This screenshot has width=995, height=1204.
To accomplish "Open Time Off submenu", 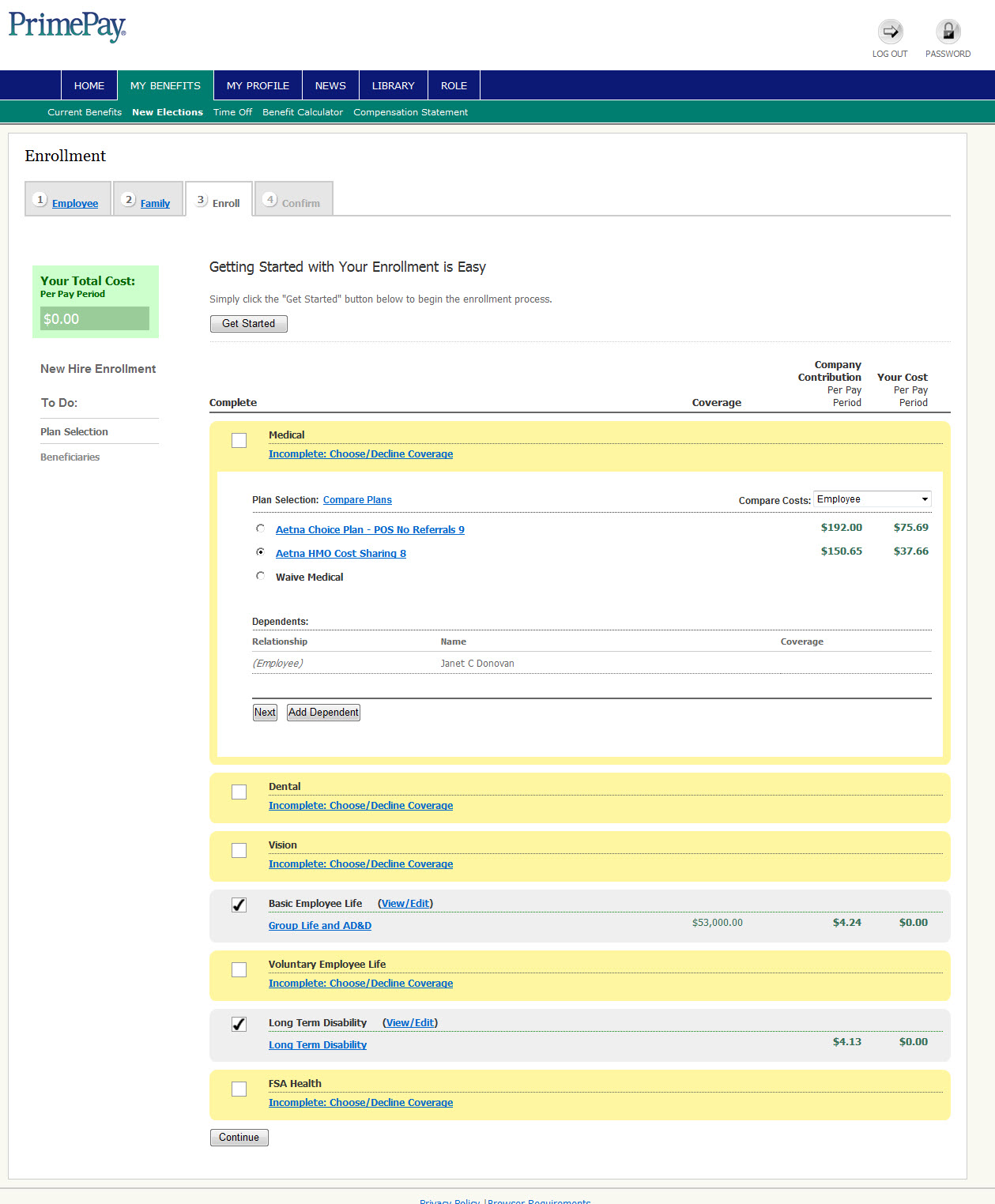I will pyautogui.click(x=232, y=112).
